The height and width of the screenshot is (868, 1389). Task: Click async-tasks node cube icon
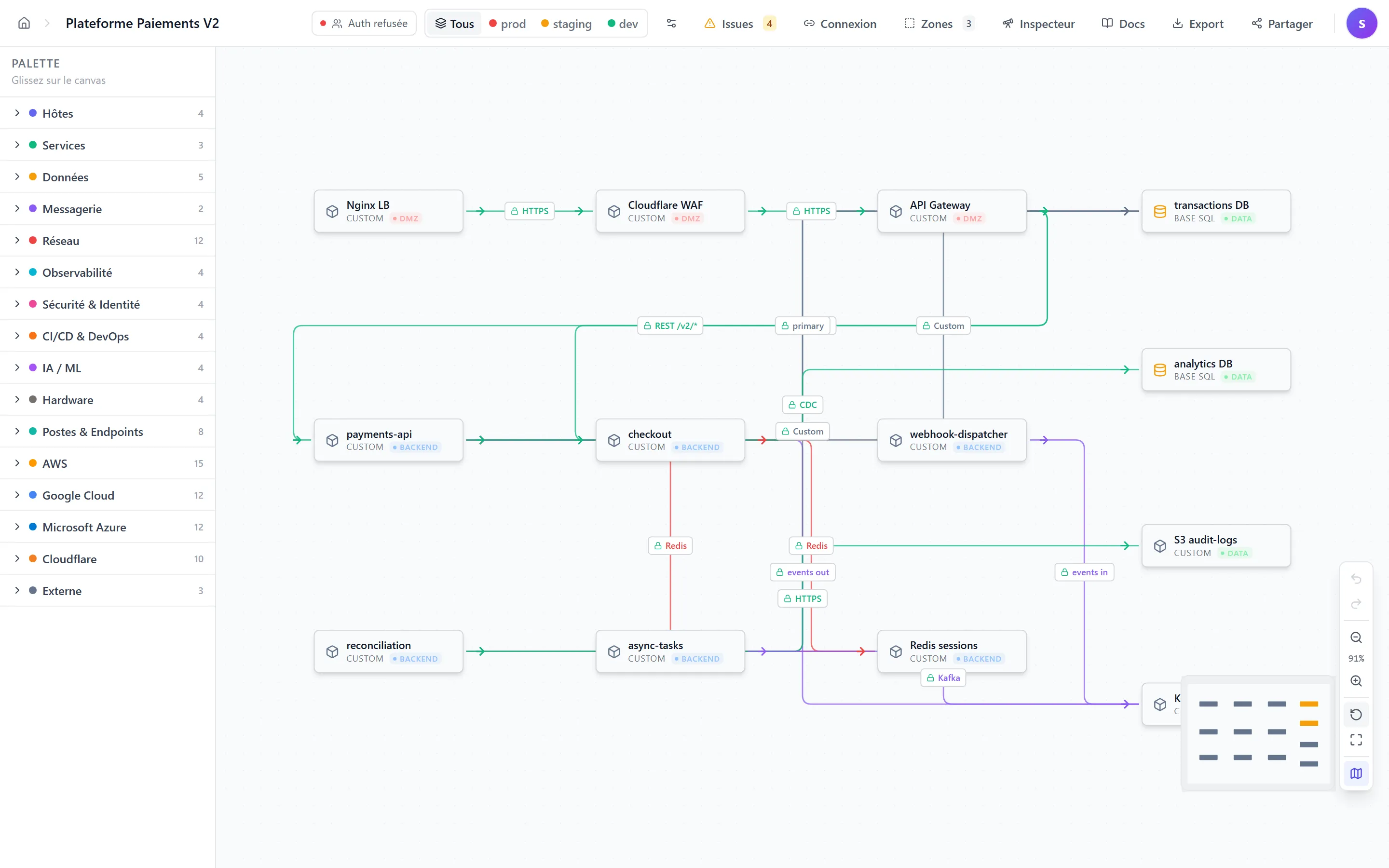(x=614, y=651)
